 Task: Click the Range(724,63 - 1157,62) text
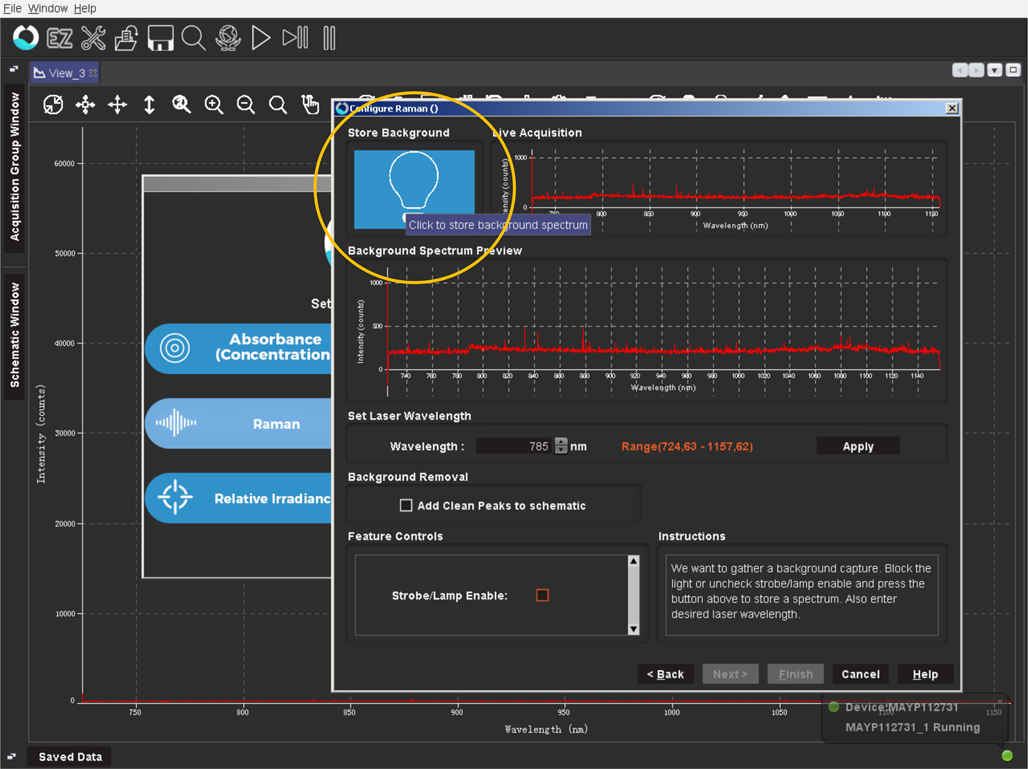[687, 446]
